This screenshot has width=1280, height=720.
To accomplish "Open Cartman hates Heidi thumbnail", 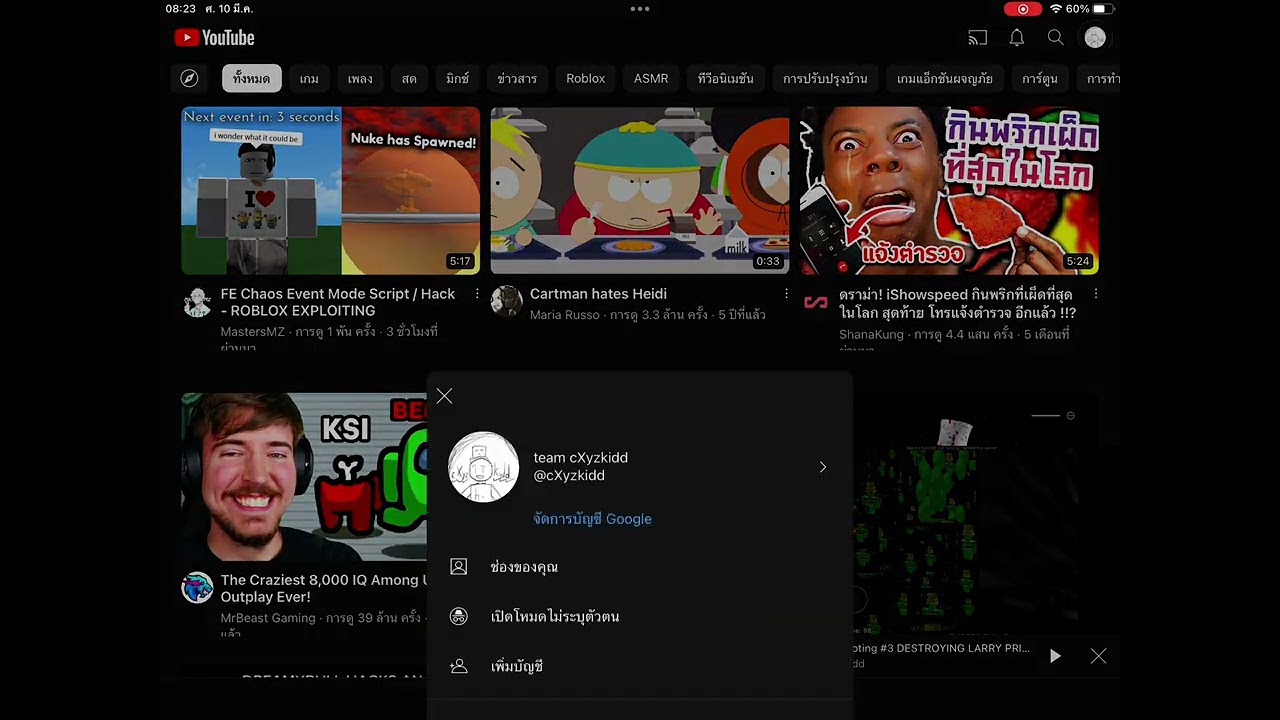I will 640,190.
